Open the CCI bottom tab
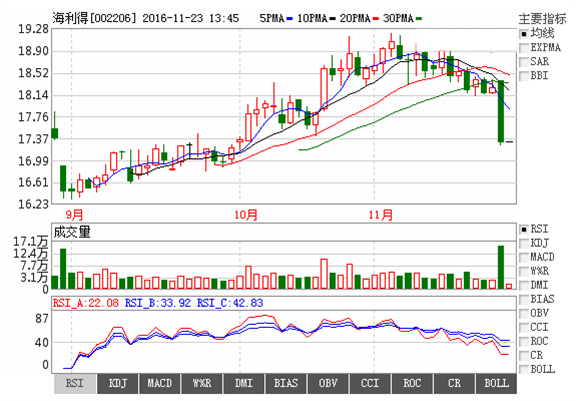The height and width of the screenshot is (401, 576). click(x=370, y=384)
